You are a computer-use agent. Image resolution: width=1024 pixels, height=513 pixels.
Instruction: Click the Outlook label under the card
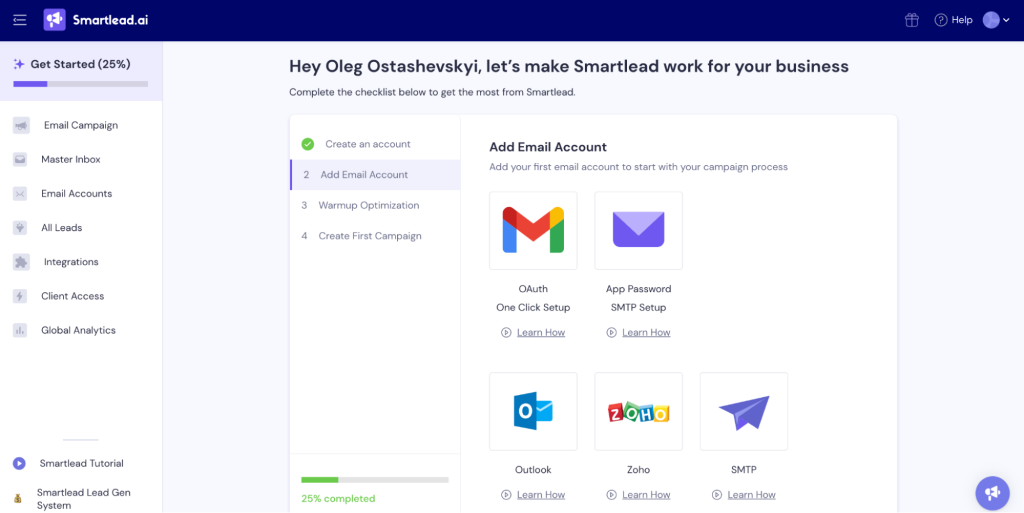[x=533, y=470]
